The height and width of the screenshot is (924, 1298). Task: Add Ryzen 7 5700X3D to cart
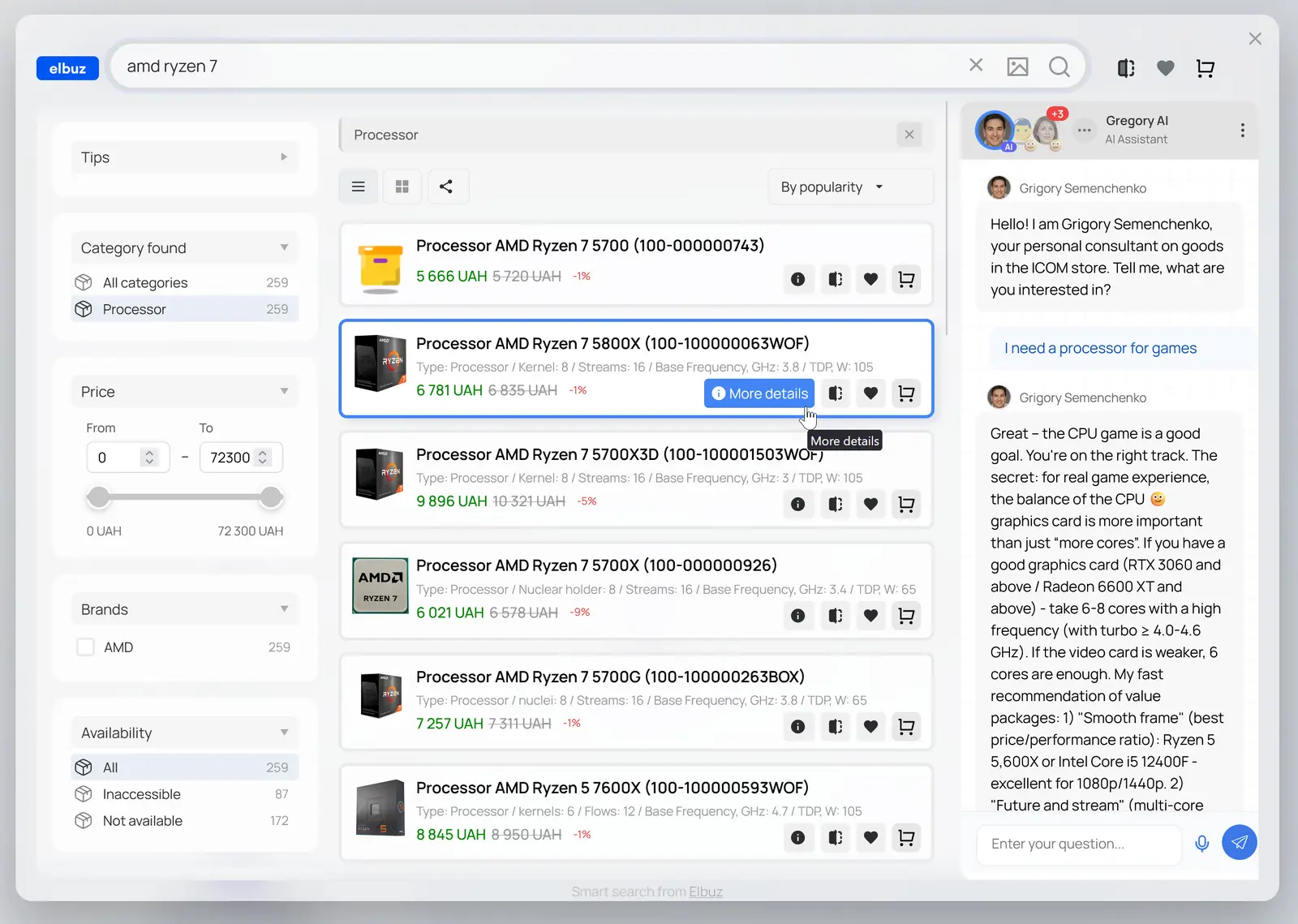pos(906,504)
